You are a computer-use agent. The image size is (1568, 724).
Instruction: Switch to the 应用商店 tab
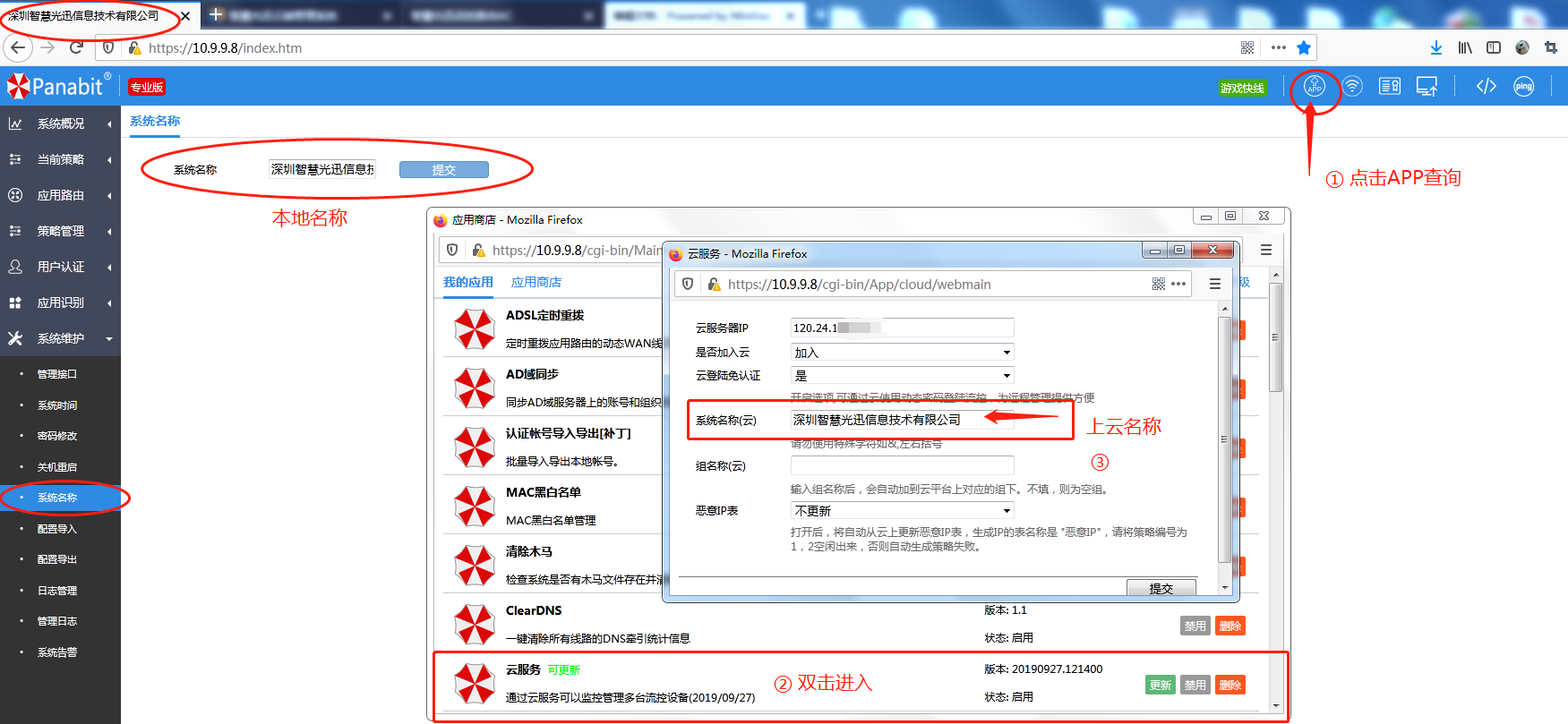click(536, 282)
